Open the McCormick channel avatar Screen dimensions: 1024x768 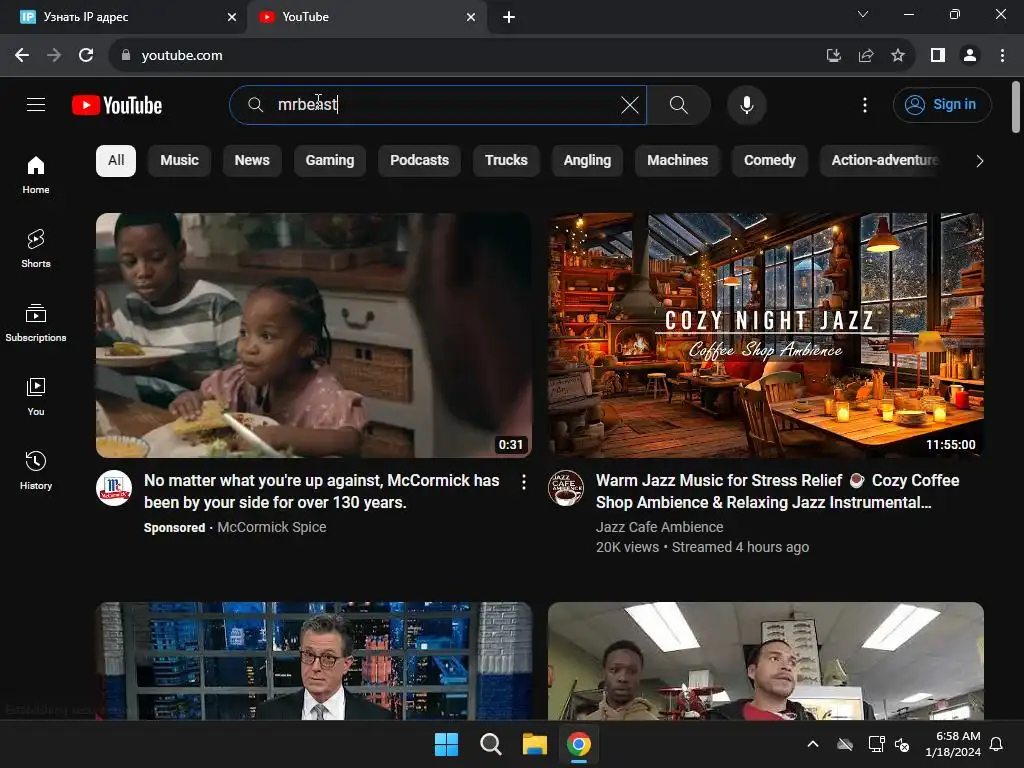[114, 488]
